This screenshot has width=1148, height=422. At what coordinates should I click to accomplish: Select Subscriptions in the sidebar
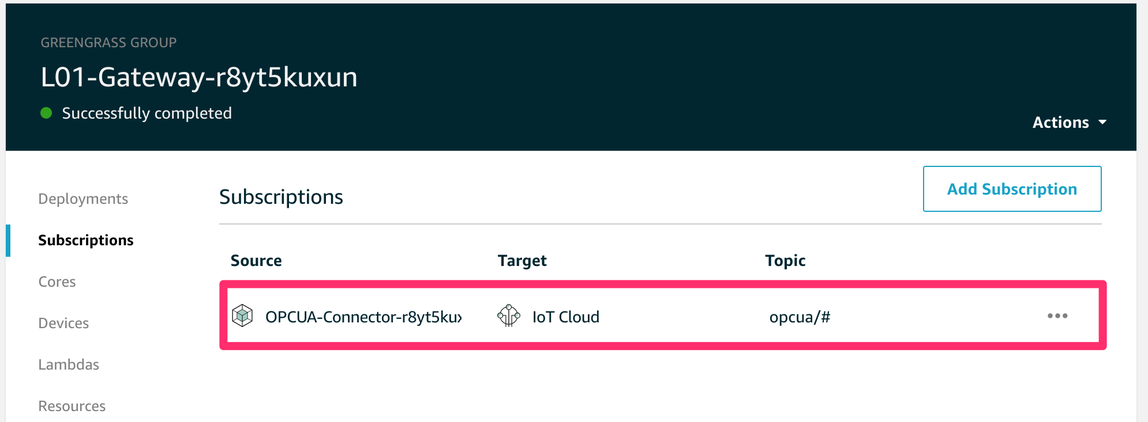(86, 240)
